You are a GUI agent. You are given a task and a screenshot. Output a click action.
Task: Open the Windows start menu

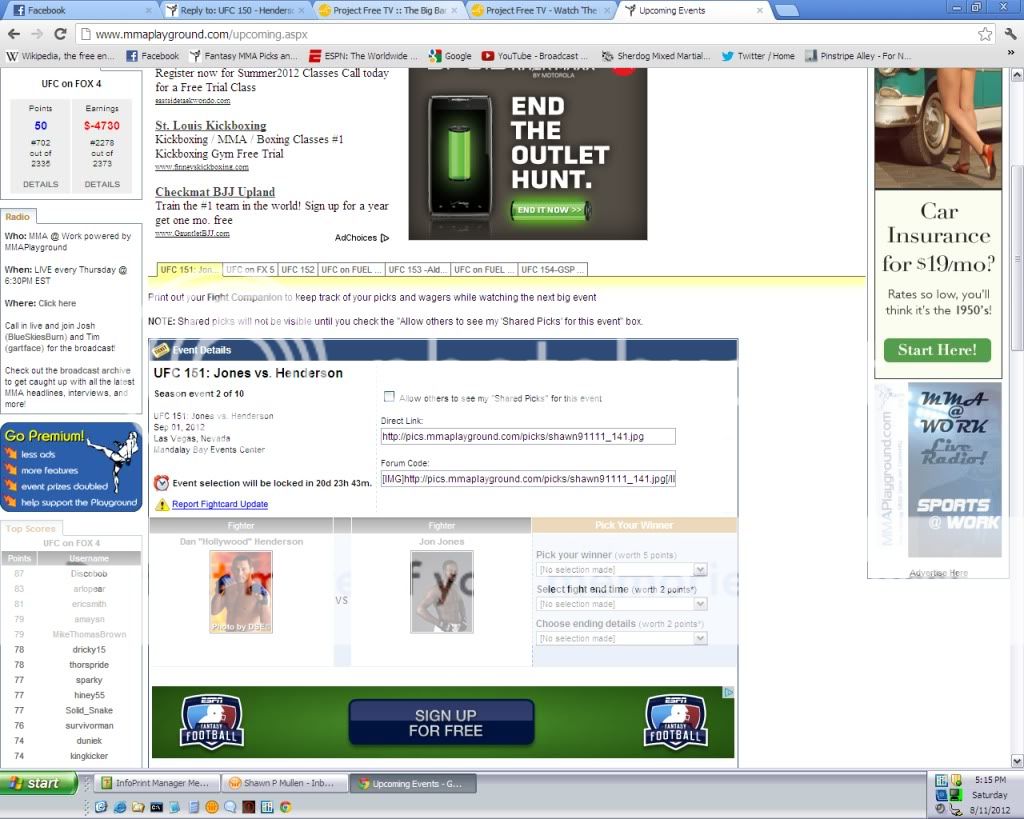tap(39, 783)
